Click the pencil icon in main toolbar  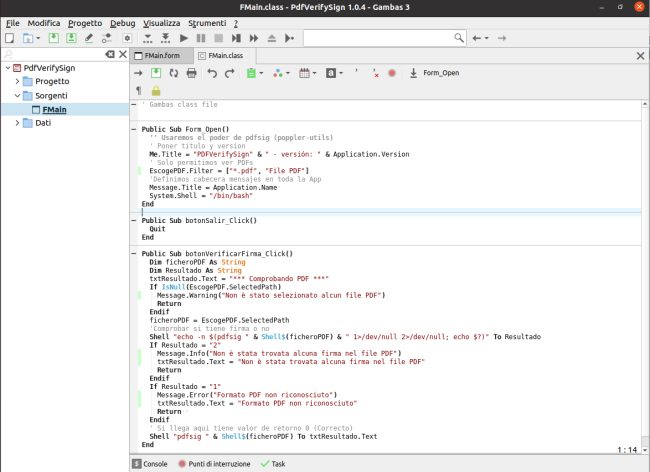tap(89, 38)
